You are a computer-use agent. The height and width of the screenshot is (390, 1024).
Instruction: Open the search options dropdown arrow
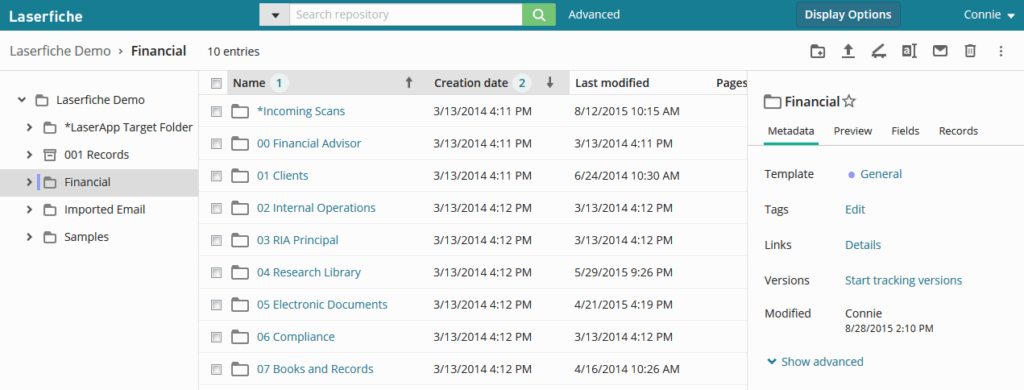tap(275, 15)
